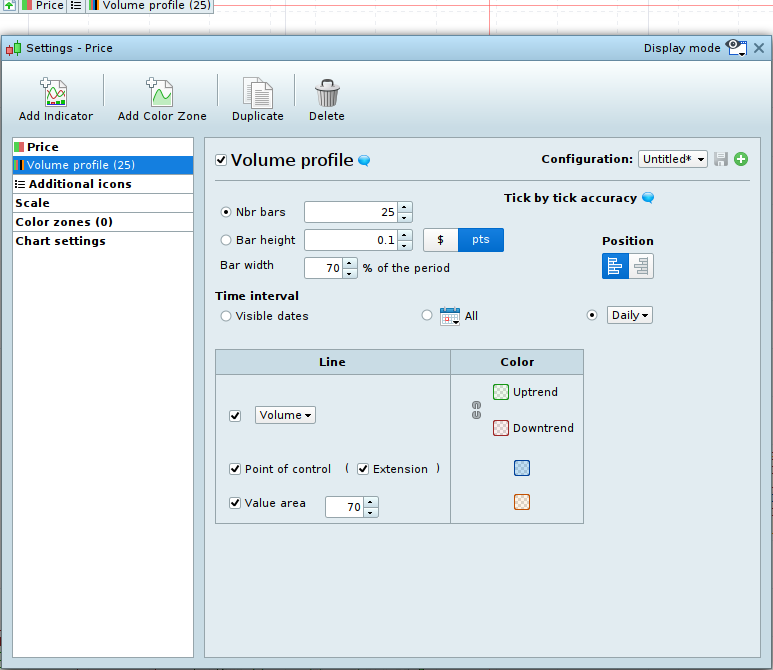This screenshot has width=773, height=670.
Task: Close the Settings window
Action: click(x=759, y=48)
